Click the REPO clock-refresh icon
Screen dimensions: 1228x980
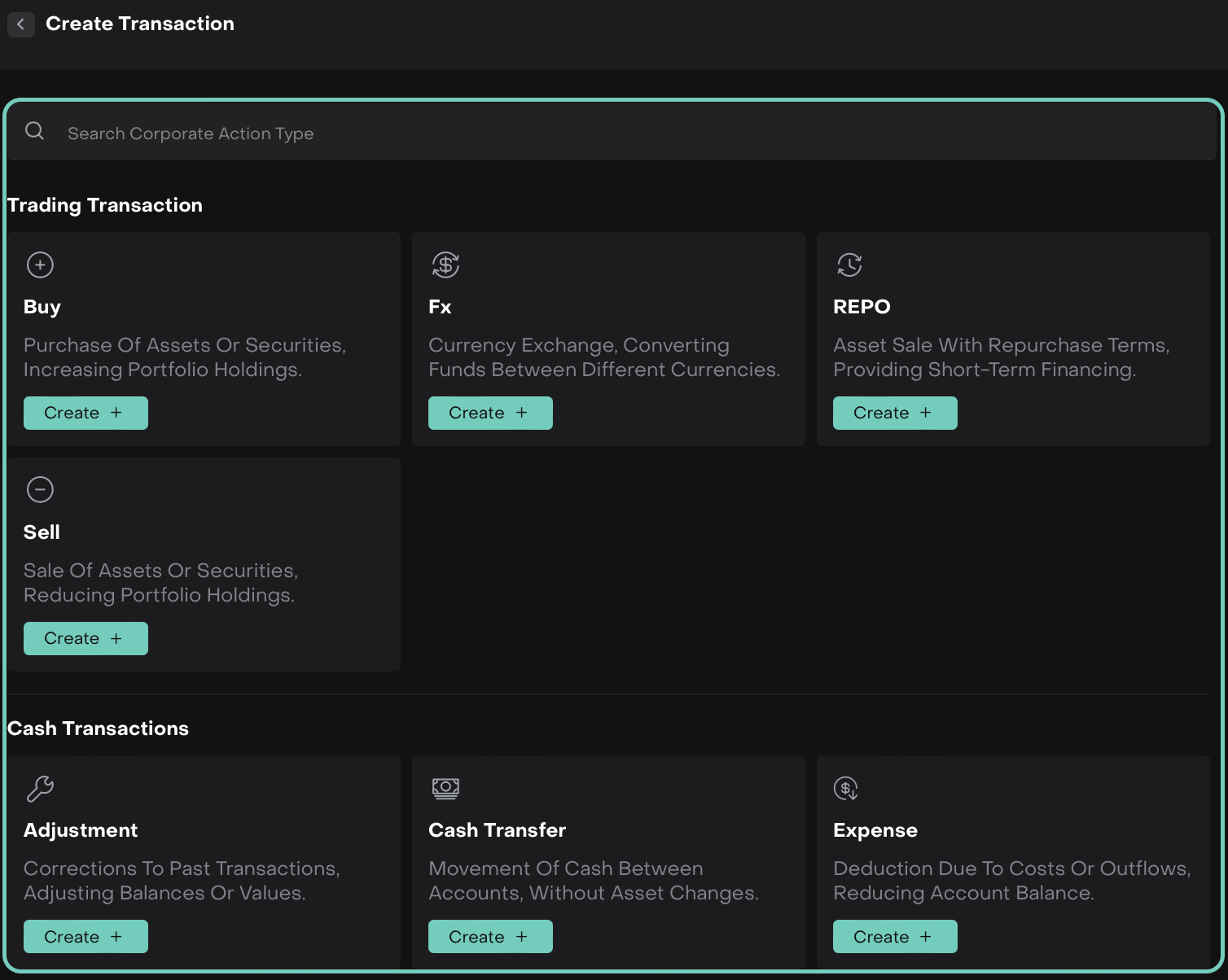(849, 265)
